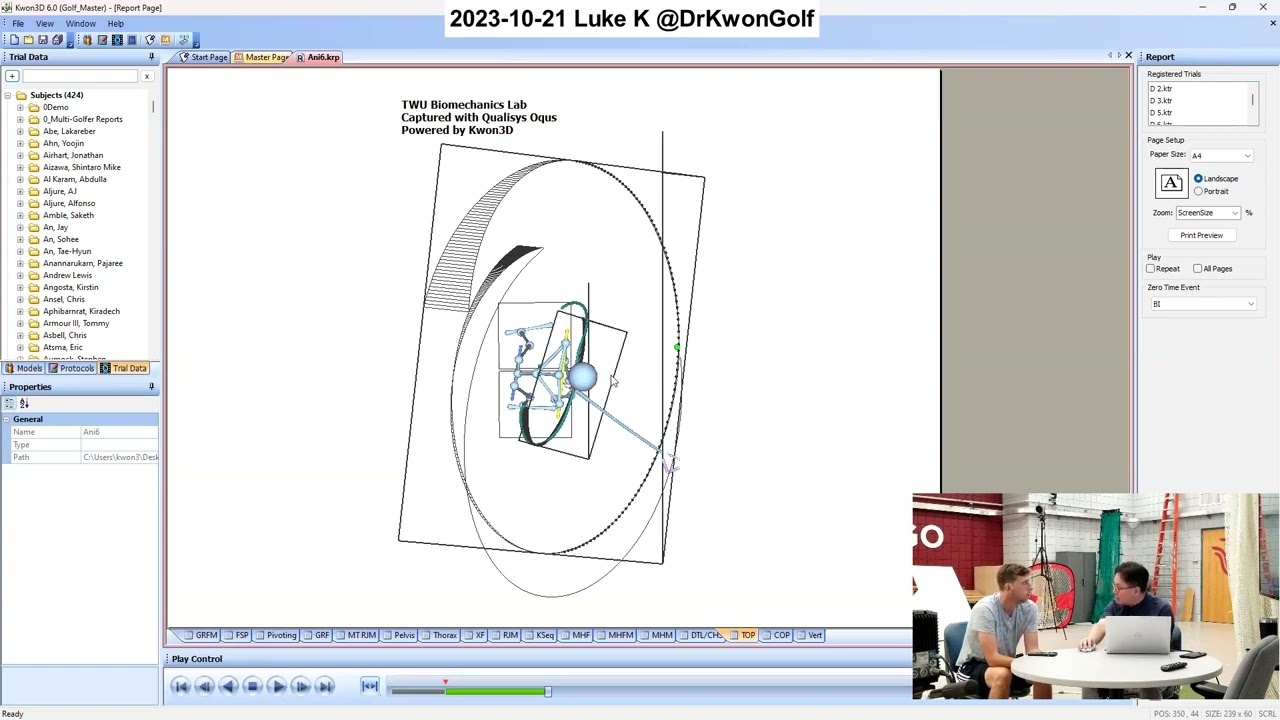
Task: Select the Armour III, Tommy subject
Action: 76,323
